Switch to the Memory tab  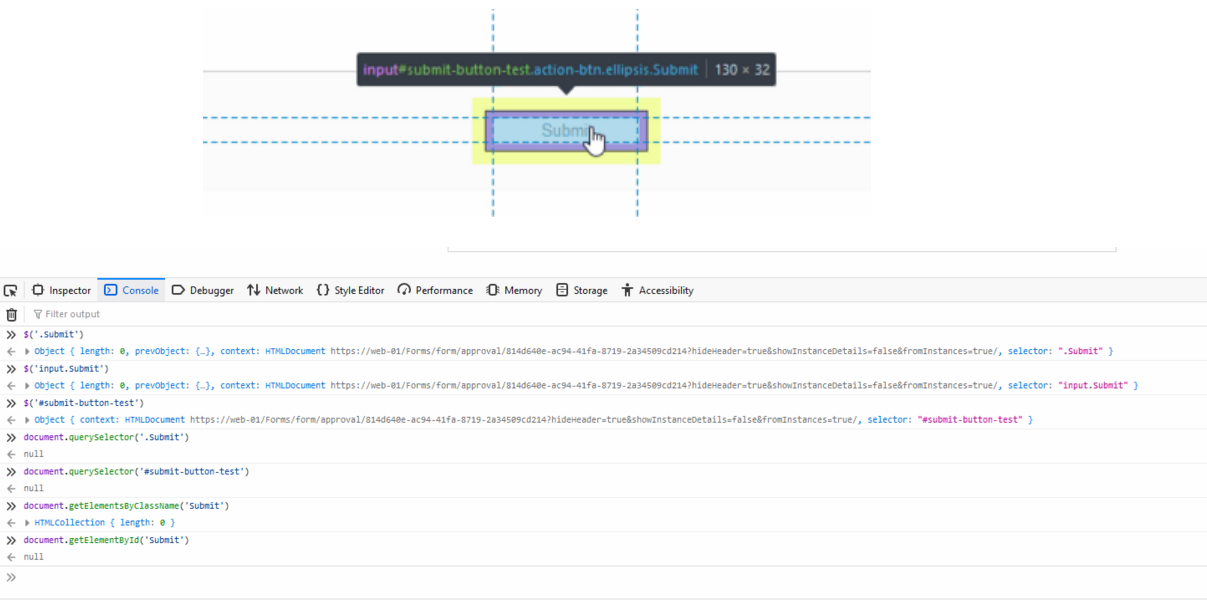coord(514,290)
